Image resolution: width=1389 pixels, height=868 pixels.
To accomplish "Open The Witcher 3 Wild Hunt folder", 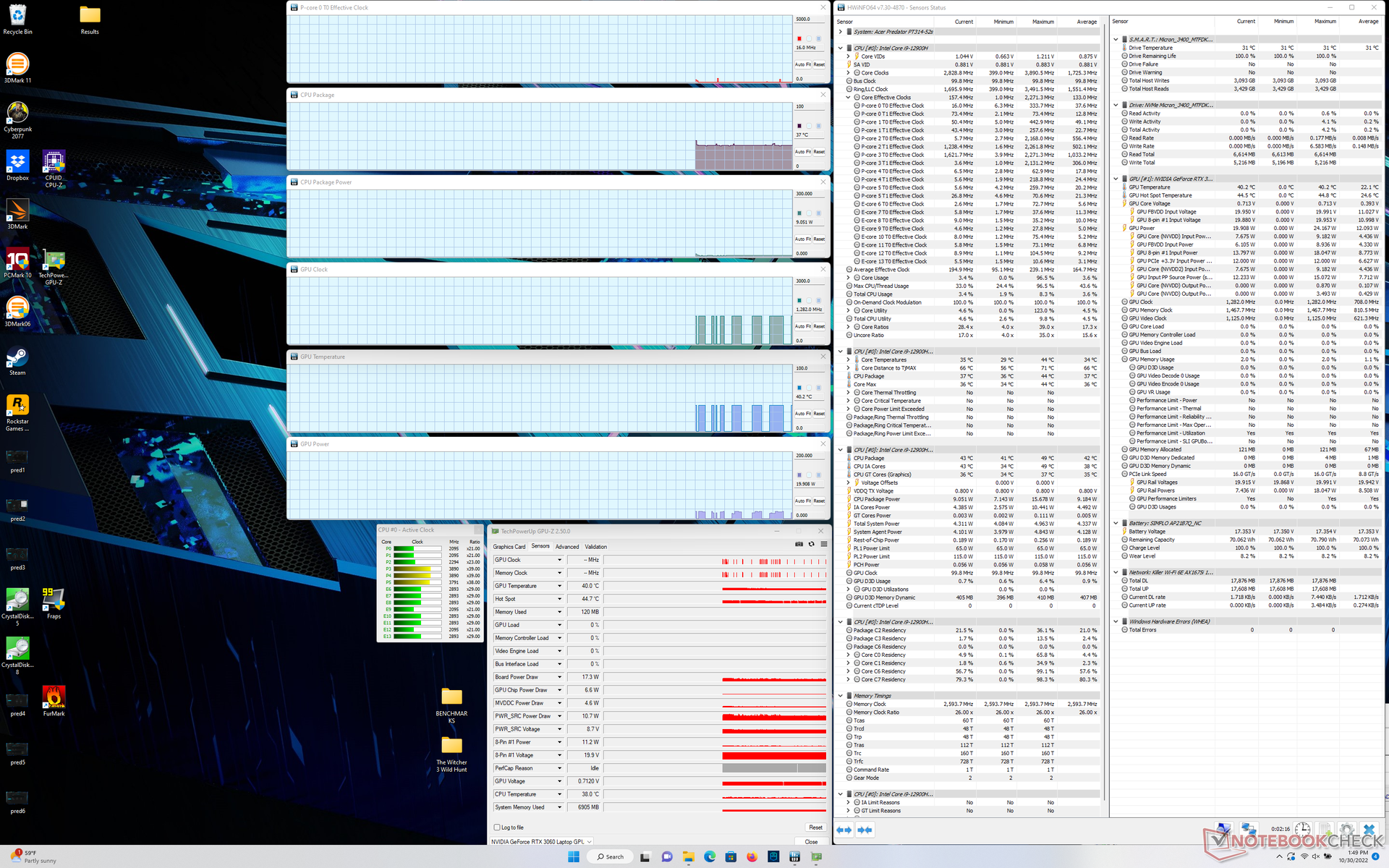I will 451,754.
